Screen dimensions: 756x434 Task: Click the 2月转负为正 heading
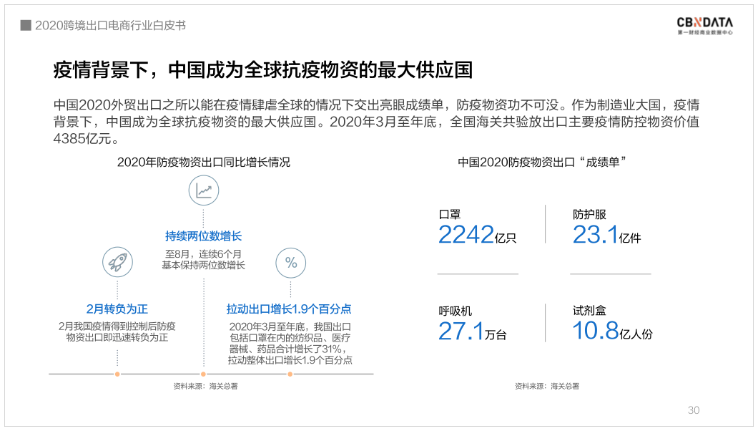coord(117,309)
